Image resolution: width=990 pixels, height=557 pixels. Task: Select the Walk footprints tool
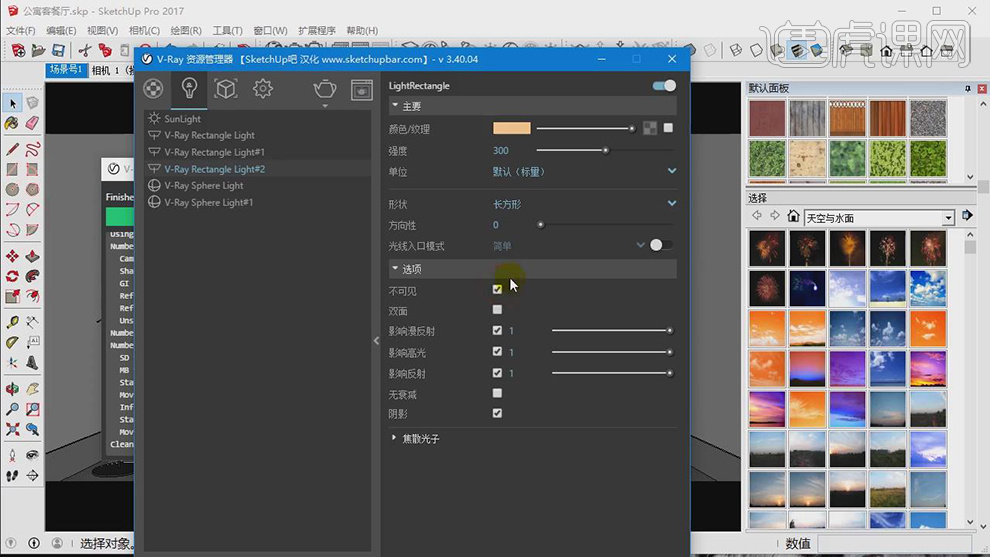click(12, 476)
